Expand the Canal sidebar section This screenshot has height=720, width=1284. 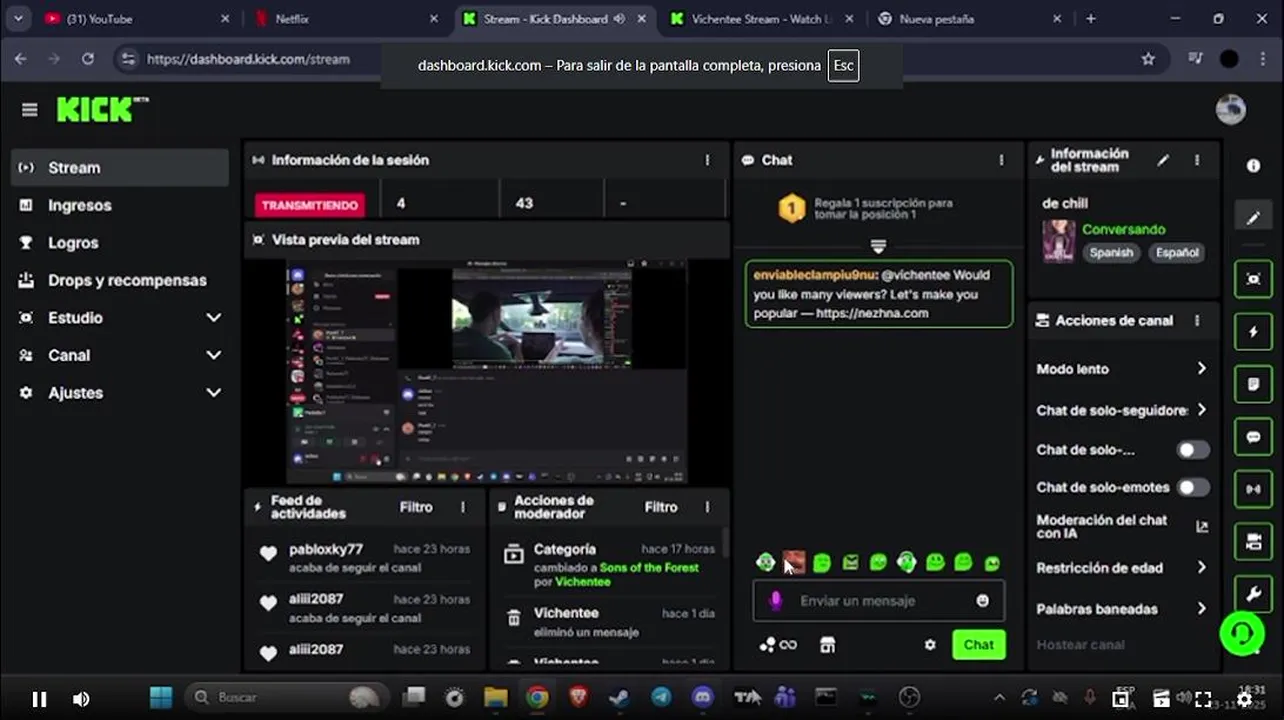click(213, 355)
